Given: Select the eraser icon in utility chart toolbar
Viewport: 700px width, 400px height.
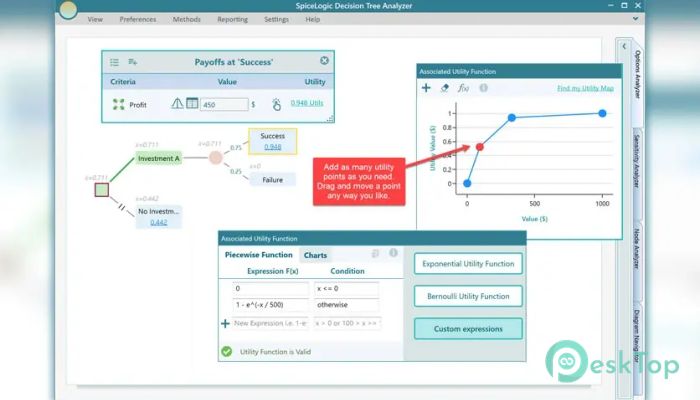Looking at the screenshot, I should tap(444, 88).
